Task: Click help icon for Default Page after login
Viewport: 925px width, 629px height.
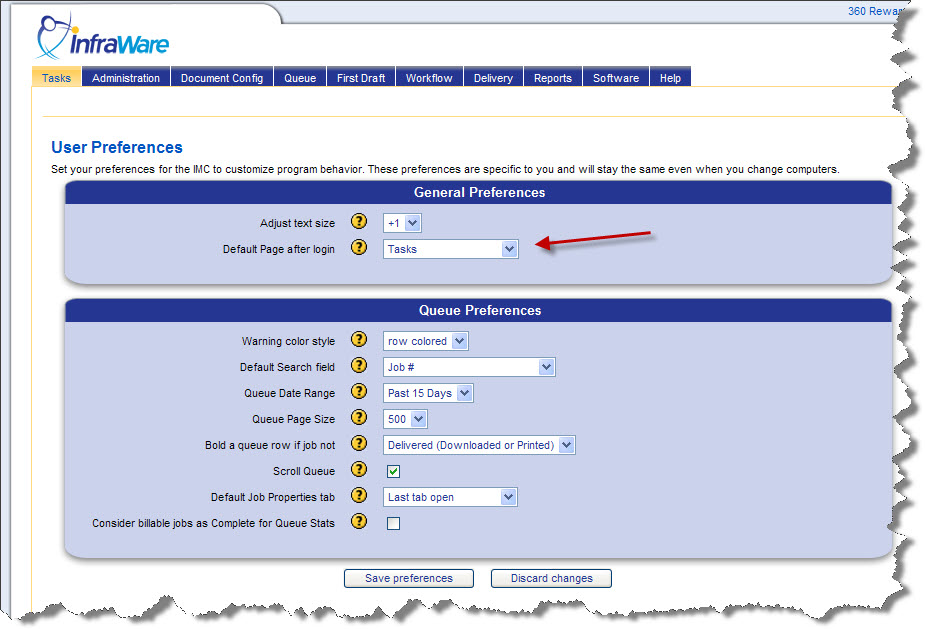Action: 359,248
